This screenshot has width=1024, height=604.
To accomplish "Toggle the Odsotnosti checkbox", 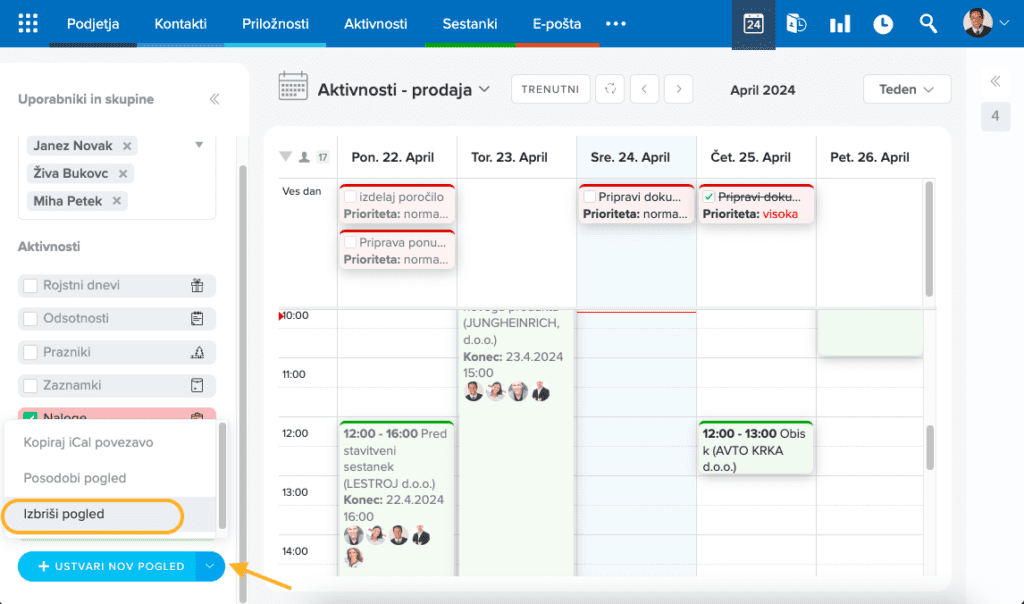I will 30,319.
